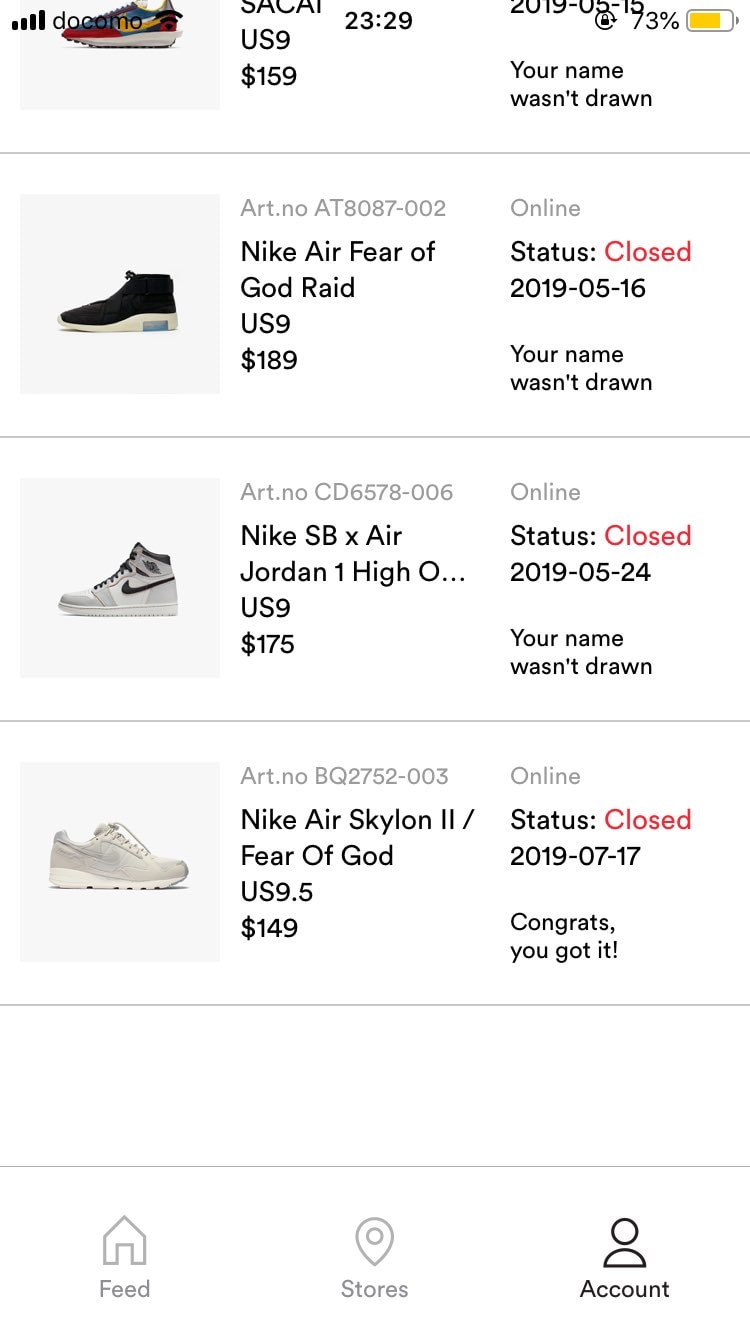Tap the Feed house icon

click(124, 1241)
